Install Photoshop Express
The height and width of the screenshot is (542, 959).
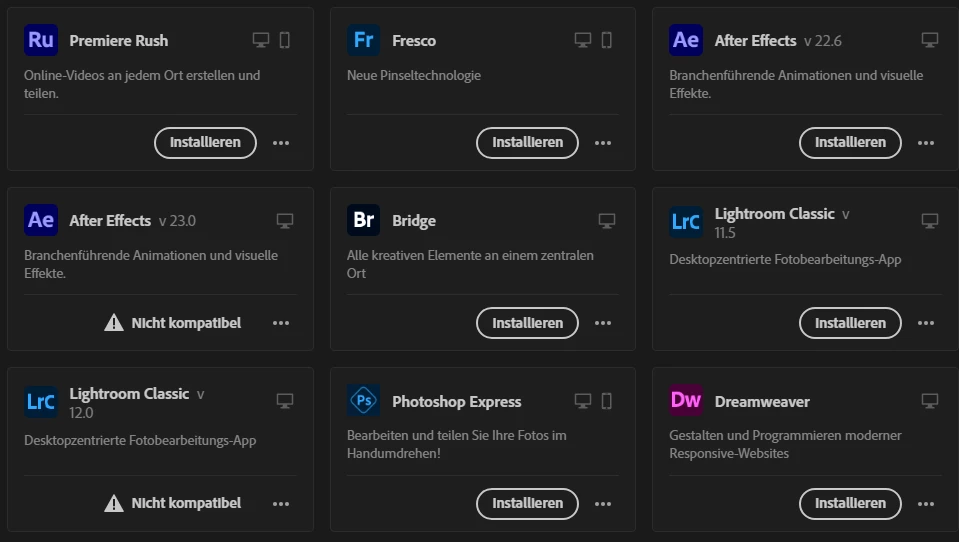(527, 503)
